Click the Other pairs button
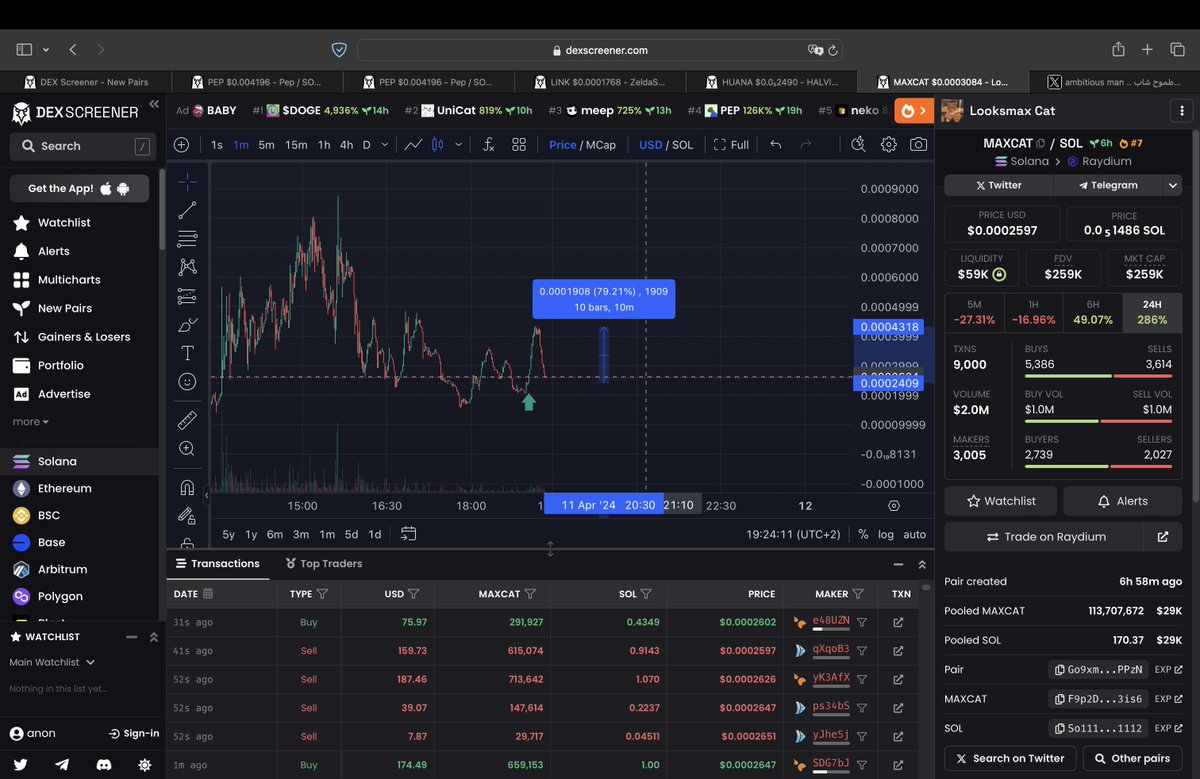Viewport: 1200px width, 779px height. (1132, 758)
